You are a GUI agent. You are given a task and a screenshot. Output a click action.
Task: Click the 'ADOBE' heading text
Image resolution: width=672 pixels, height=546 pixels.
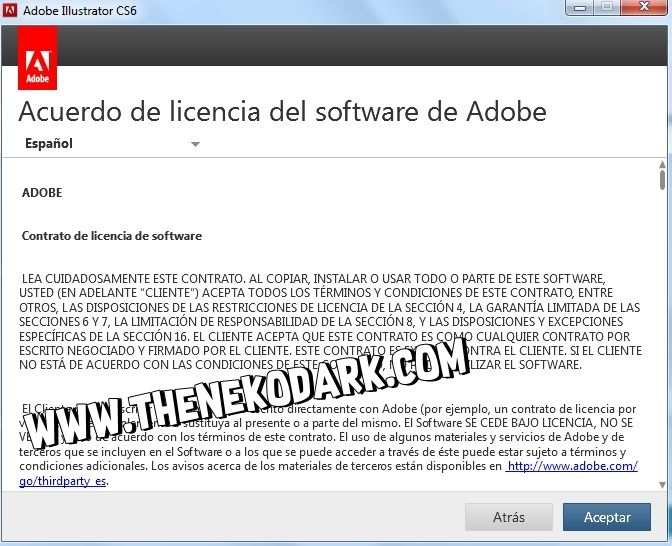click(x=42, y=192)
